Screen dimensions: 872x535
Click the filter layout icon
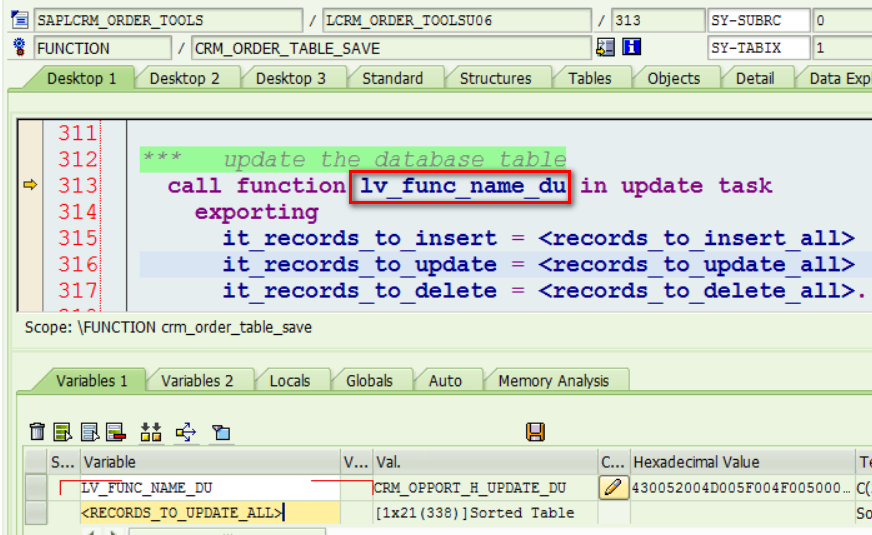coord(221,432)
